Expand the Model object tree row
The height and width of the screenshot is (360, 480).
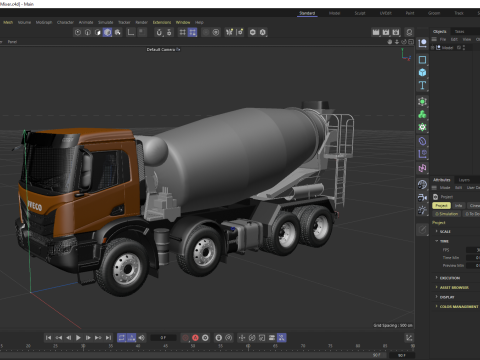(433, 48)
